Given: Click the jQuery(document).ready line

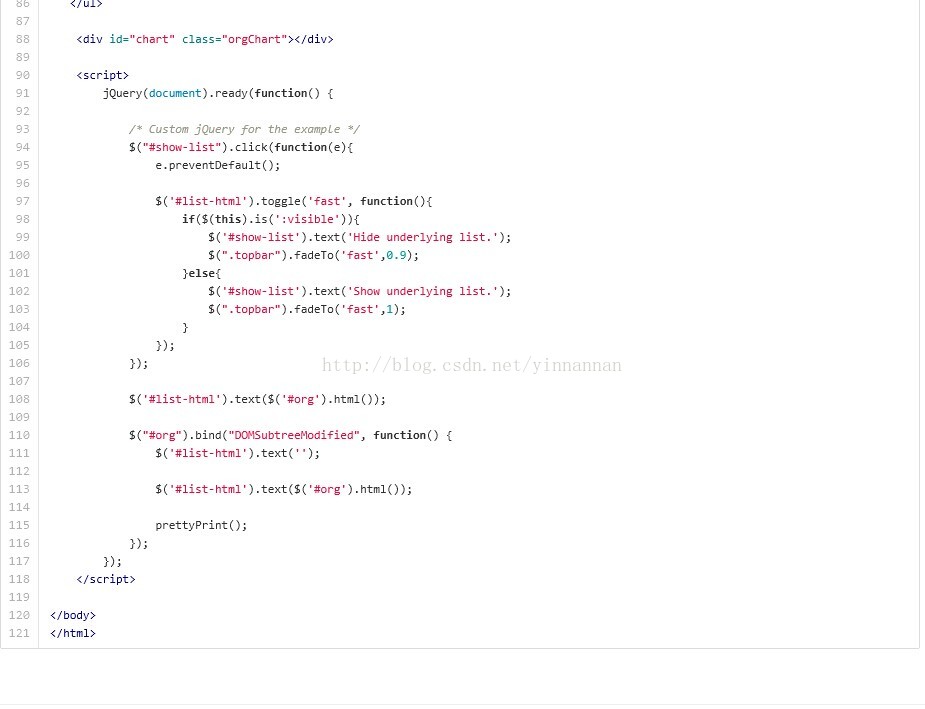Looking at the screenshot, I should tap(218, 93).
